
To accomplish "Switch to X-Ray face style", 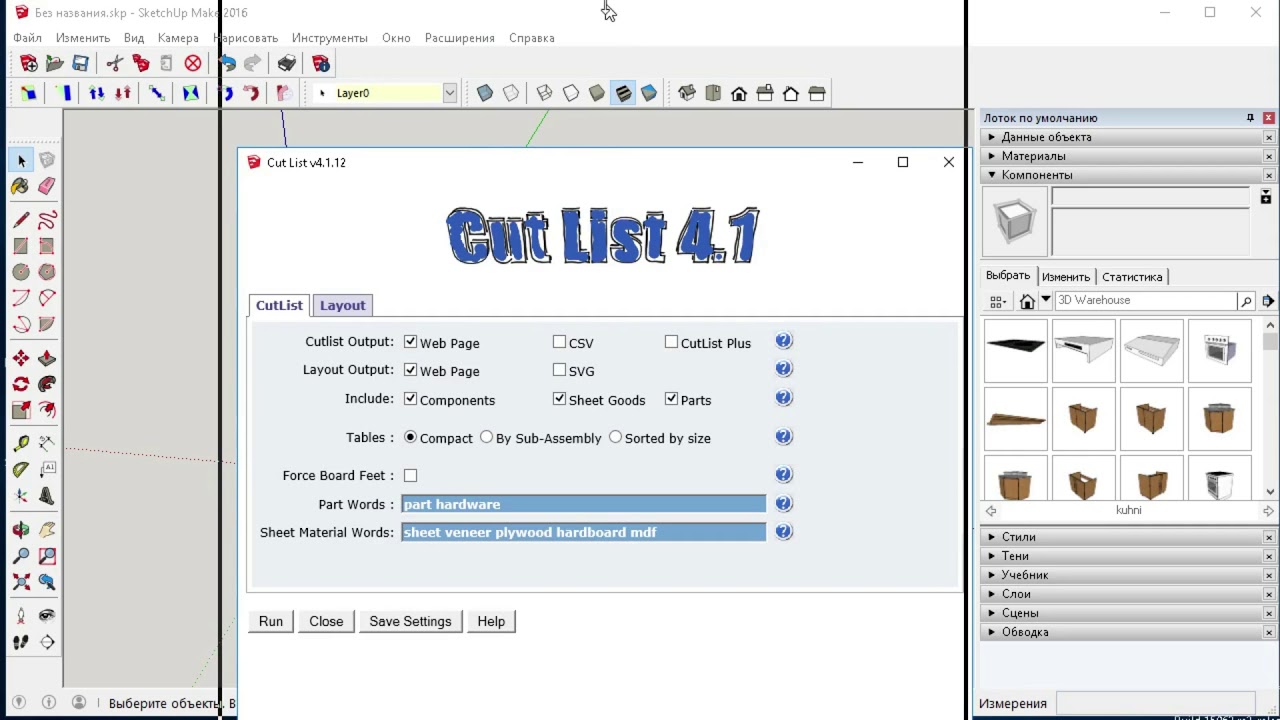I will pos(485,93).
